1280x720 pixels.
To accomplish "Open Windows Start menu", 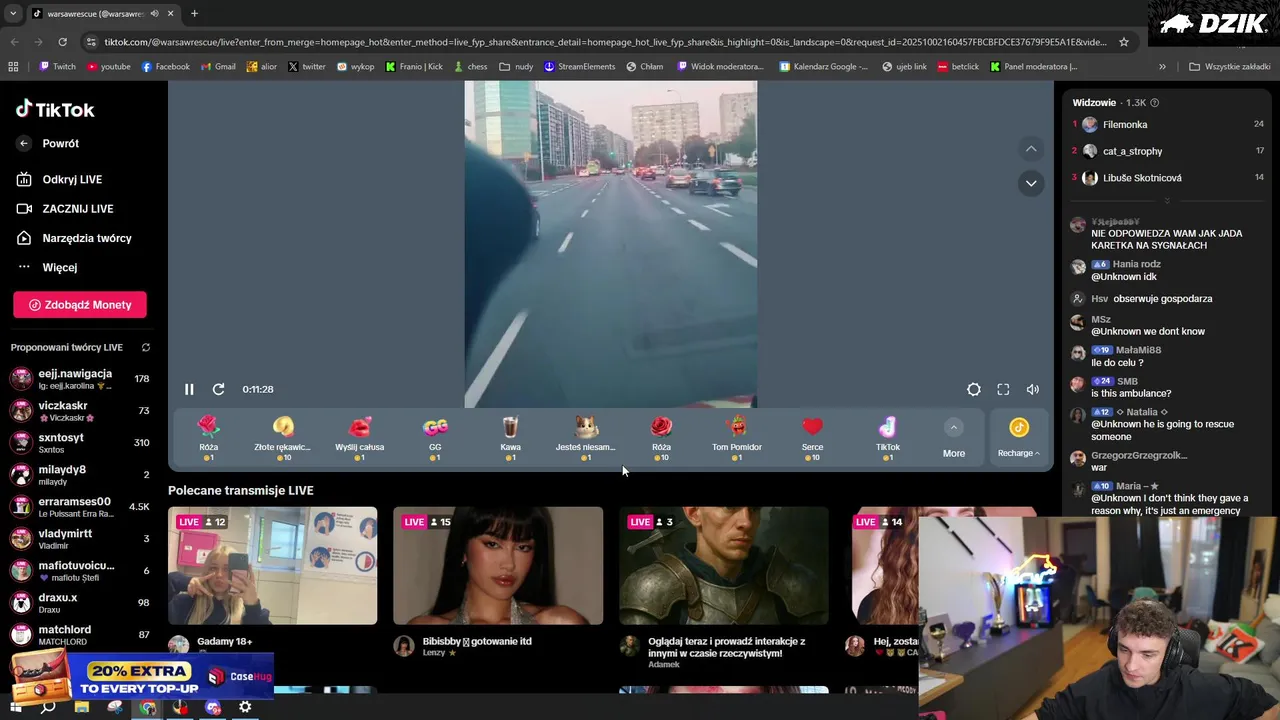I will point(15,707).
